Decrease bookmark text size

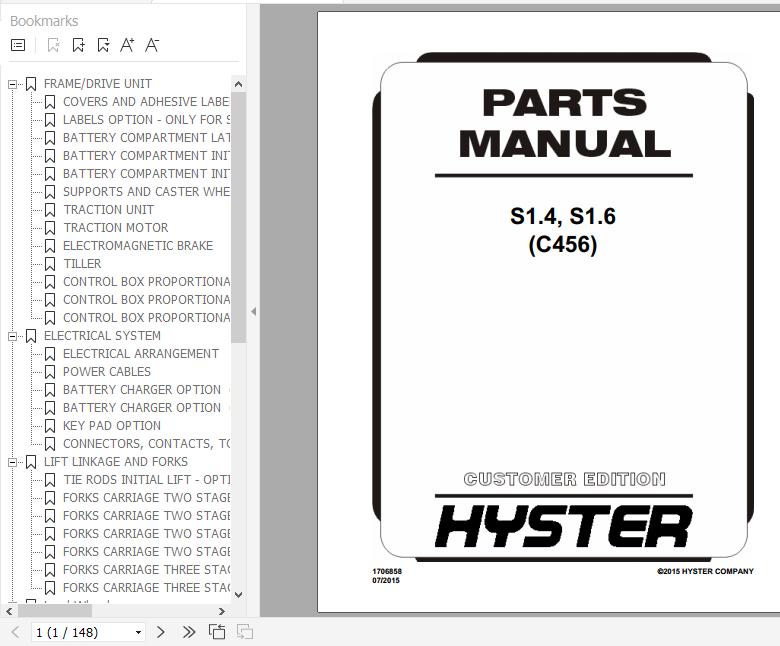click(x=152, y=45)
